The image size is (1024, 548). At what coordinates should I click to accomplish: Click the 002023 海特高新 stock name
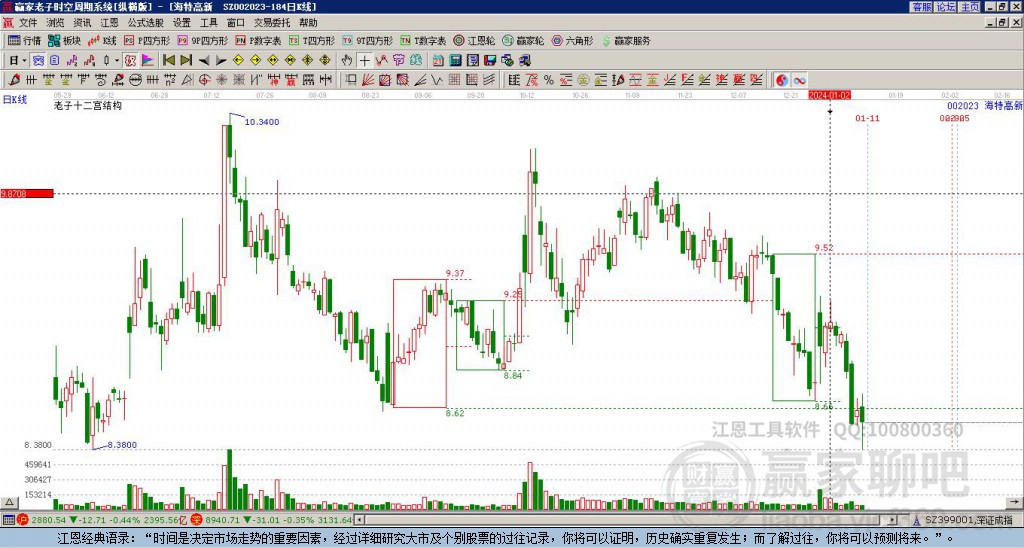click(x=985, y=105)
